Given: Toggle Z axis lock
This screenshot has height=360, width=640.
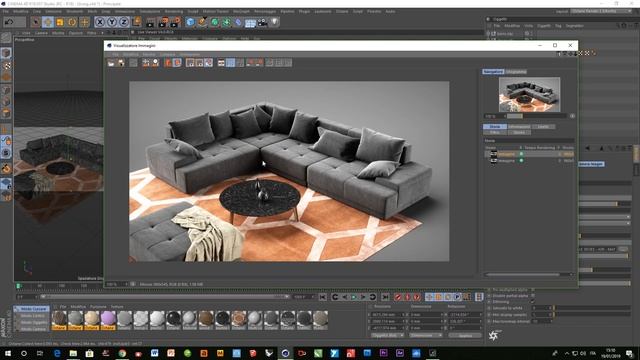Looking at the screenshot, I should (124, 22).
